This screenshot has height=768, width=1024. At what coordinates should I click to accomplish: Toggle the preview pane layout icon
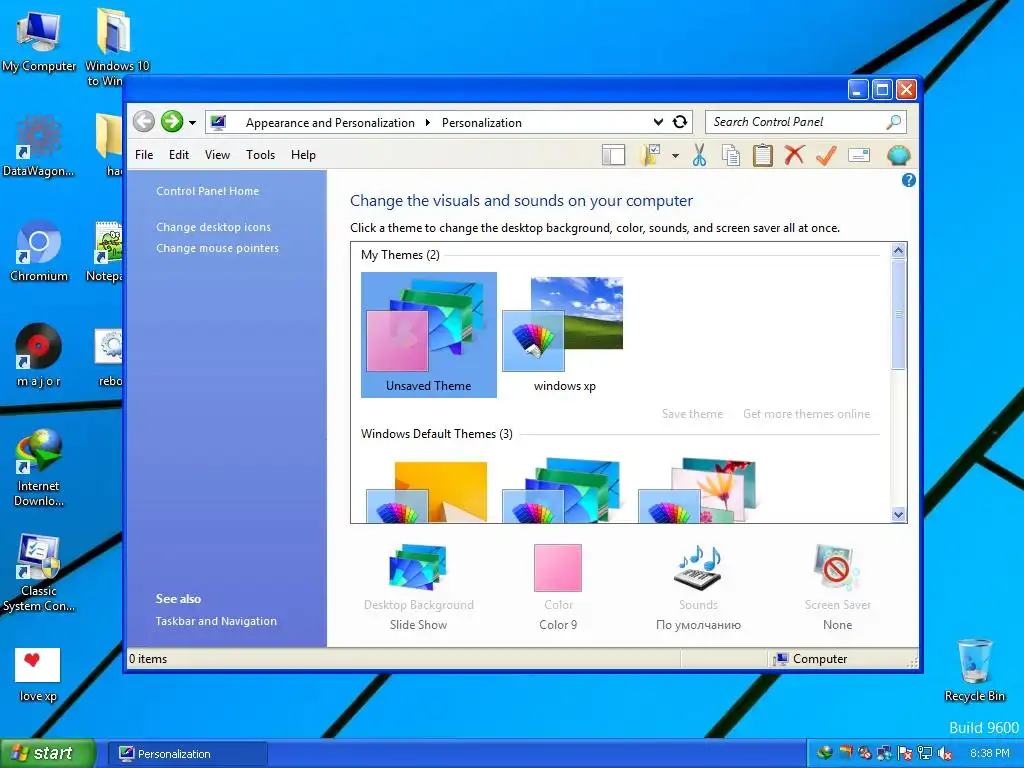(x=613, y=155)
